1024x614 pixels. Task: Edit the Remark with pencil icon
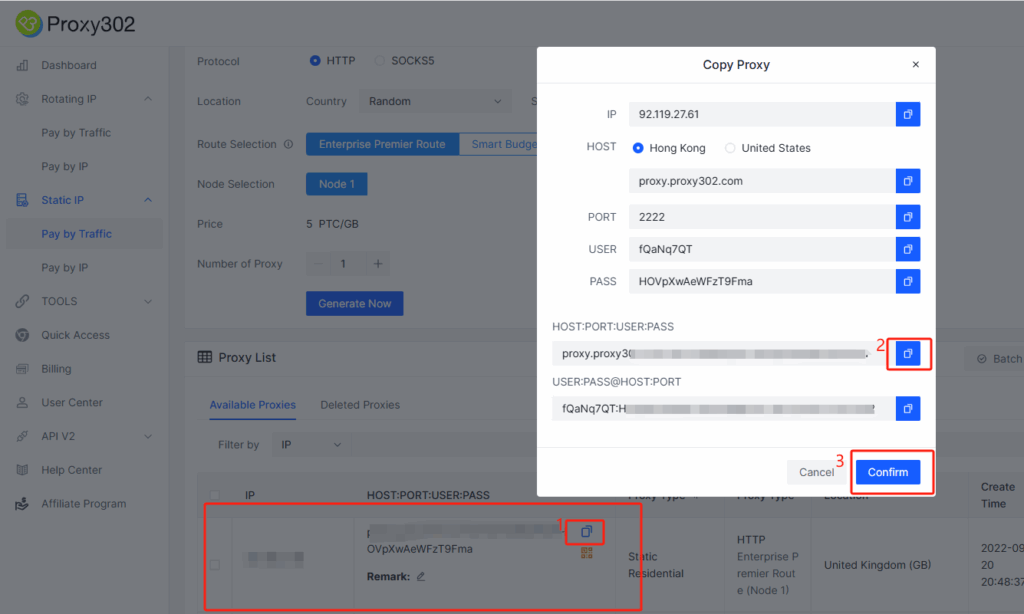click(x=421, y=576)
